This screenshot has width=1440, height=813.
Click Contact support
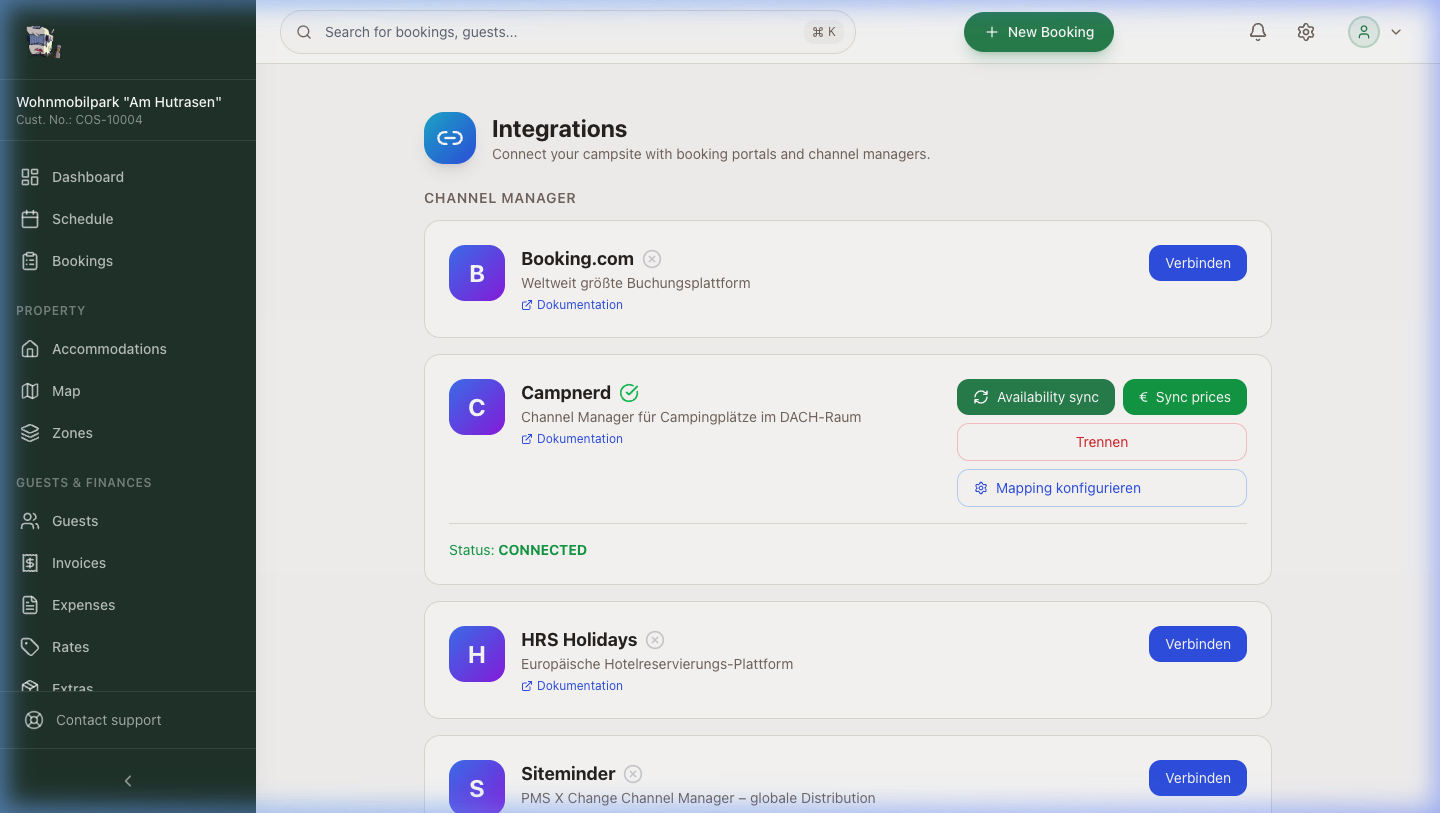pos(128,720)
